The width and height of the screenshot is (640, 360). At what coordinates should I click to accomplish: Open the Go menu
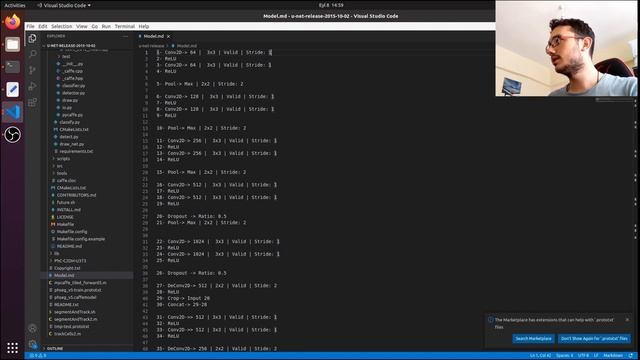pyautogui.click(x=95, y=26)
